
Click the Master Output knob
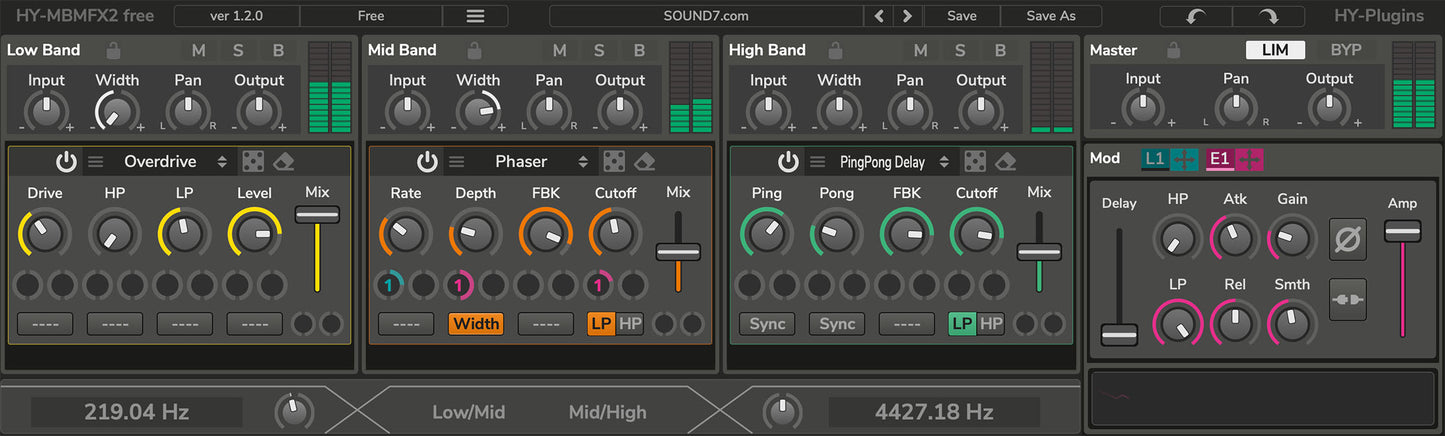(1329, 109)
